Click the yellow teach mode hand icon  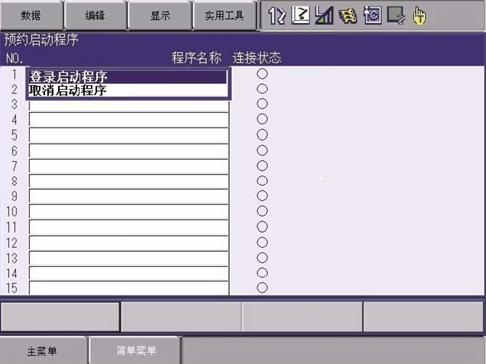419,15
